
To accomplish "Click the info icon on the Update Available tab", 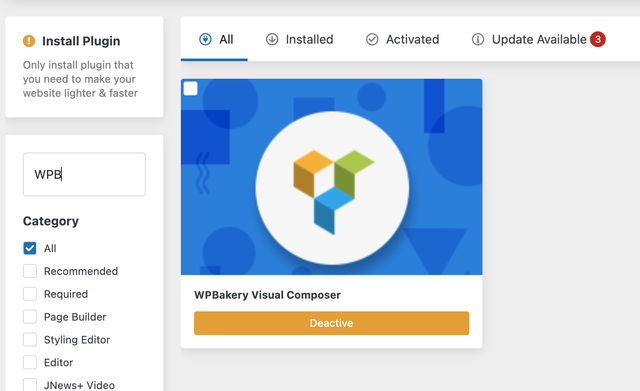I will tap(478, 39).
